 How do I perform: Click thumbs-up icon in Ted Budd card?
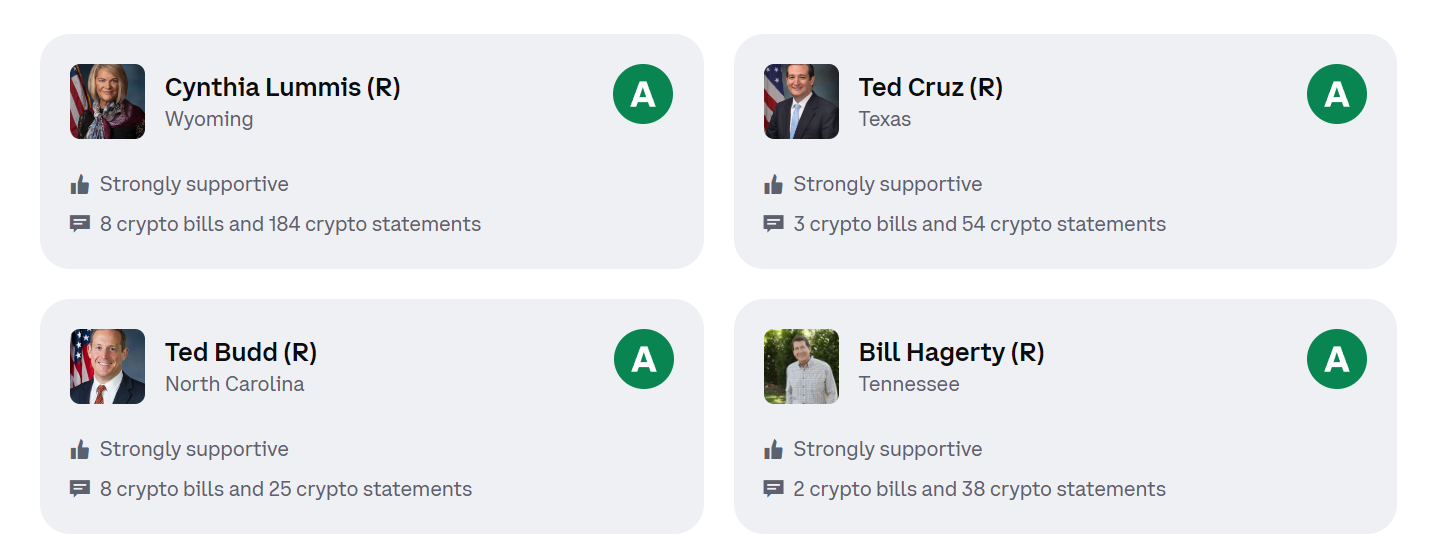(x=80, y=449)
